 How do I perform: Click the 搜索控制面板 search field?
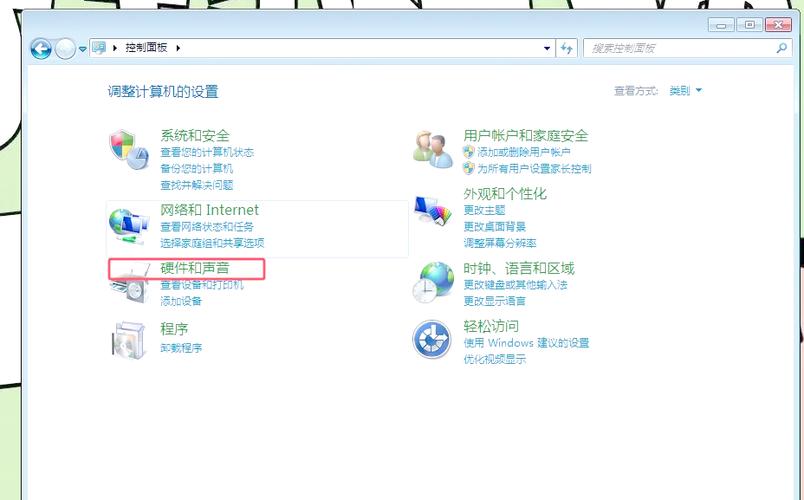tap(678, 48)
